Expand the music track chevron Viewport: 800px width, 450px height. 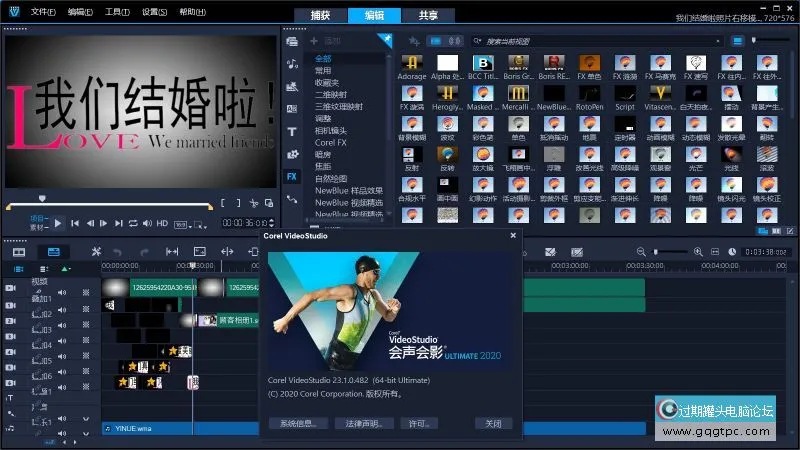86,433
